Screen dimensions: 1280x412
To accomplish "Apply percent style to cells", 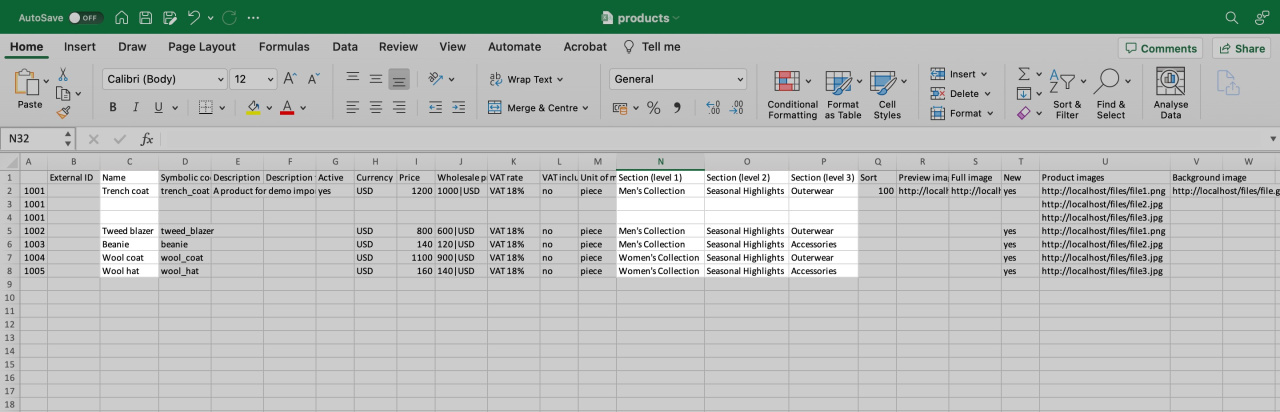I will [654, 108].
